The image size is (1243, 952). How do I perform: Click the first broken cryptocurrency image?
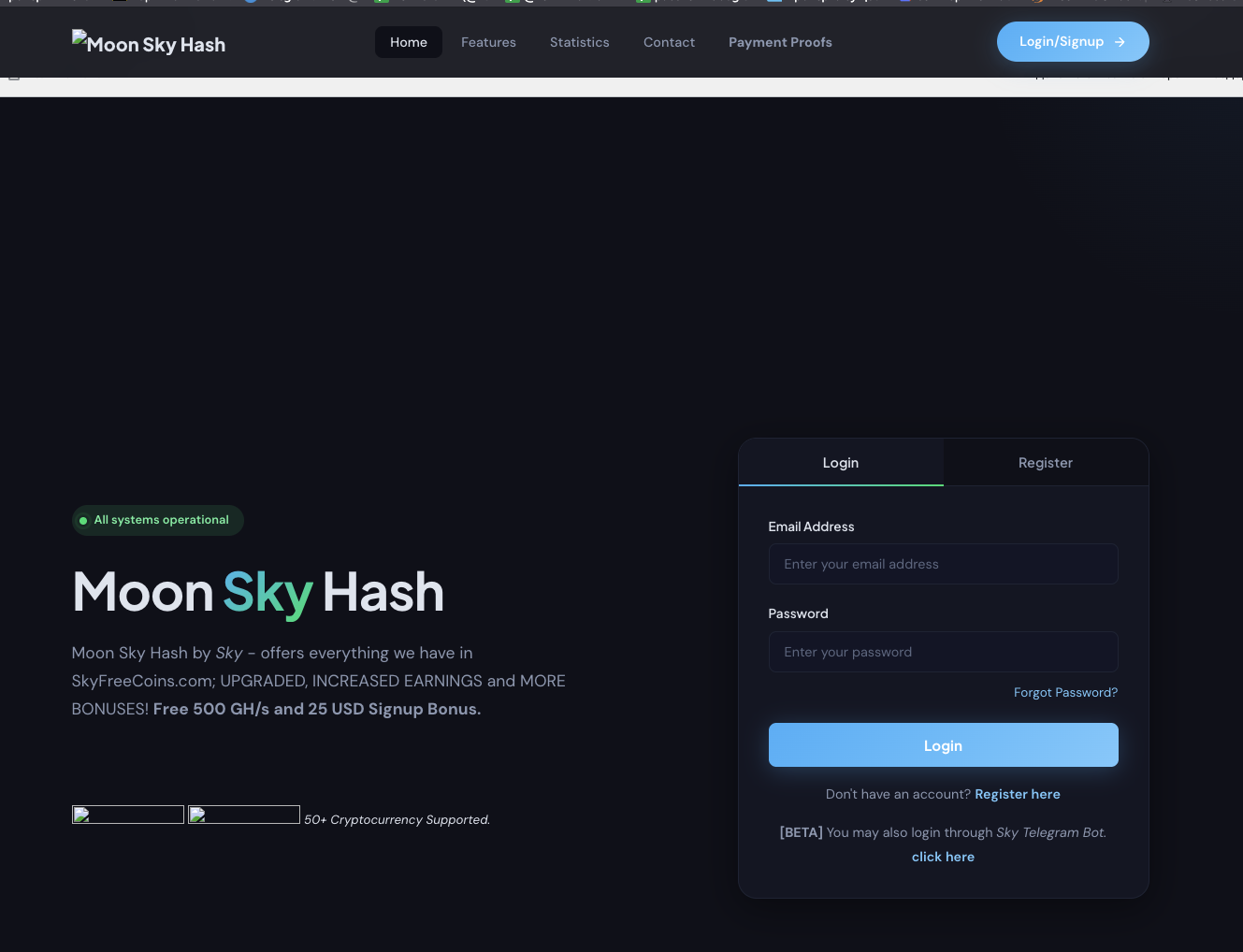[128, 815]
